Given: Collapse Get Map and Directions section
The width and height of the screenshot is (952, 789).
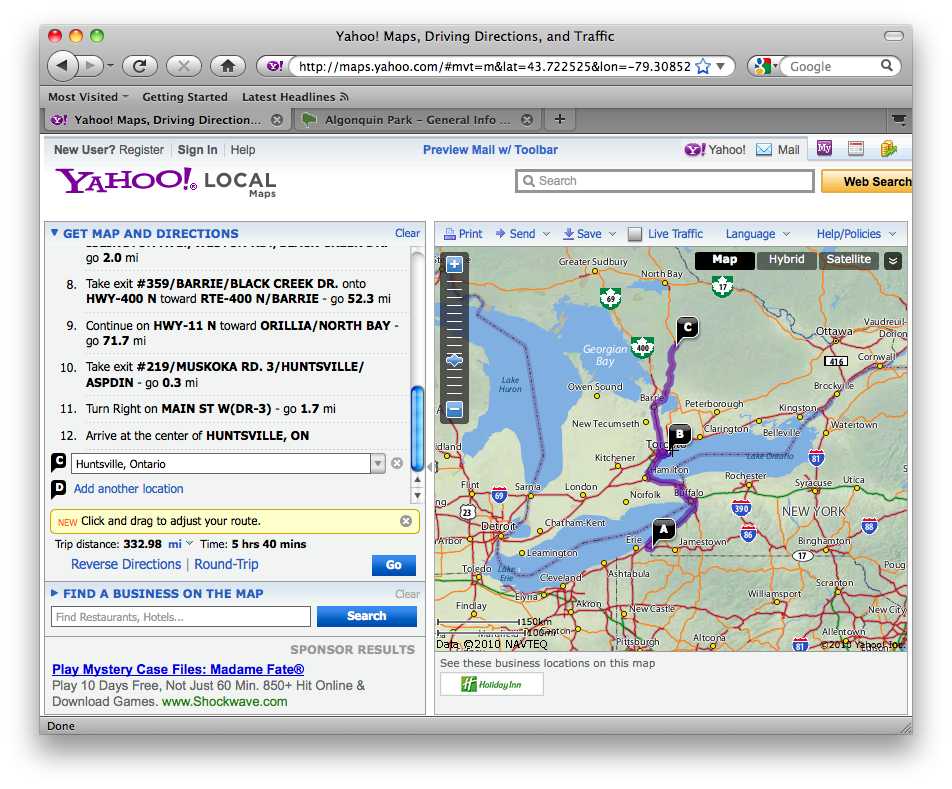Looking at the screenshot, I should (x=55, y=233).
